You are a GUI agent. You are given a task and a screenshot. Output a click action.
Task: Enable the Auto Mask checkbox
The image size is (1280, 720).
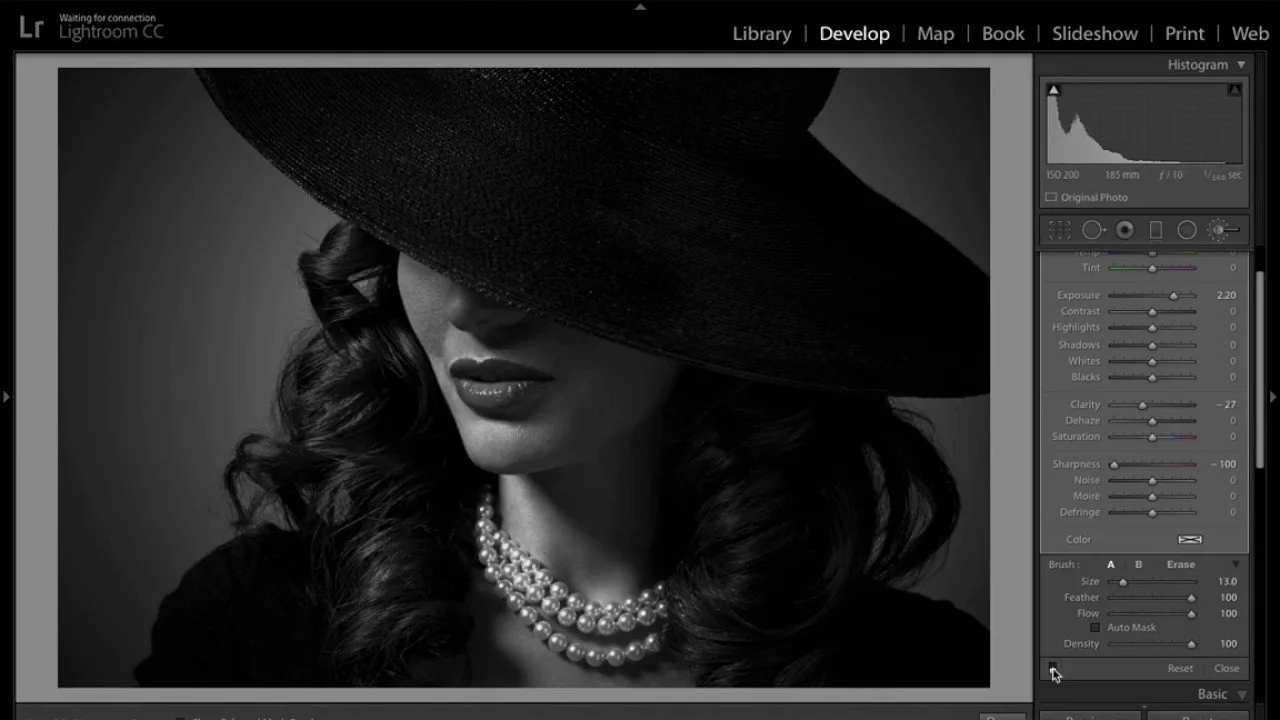(1095, 628)
